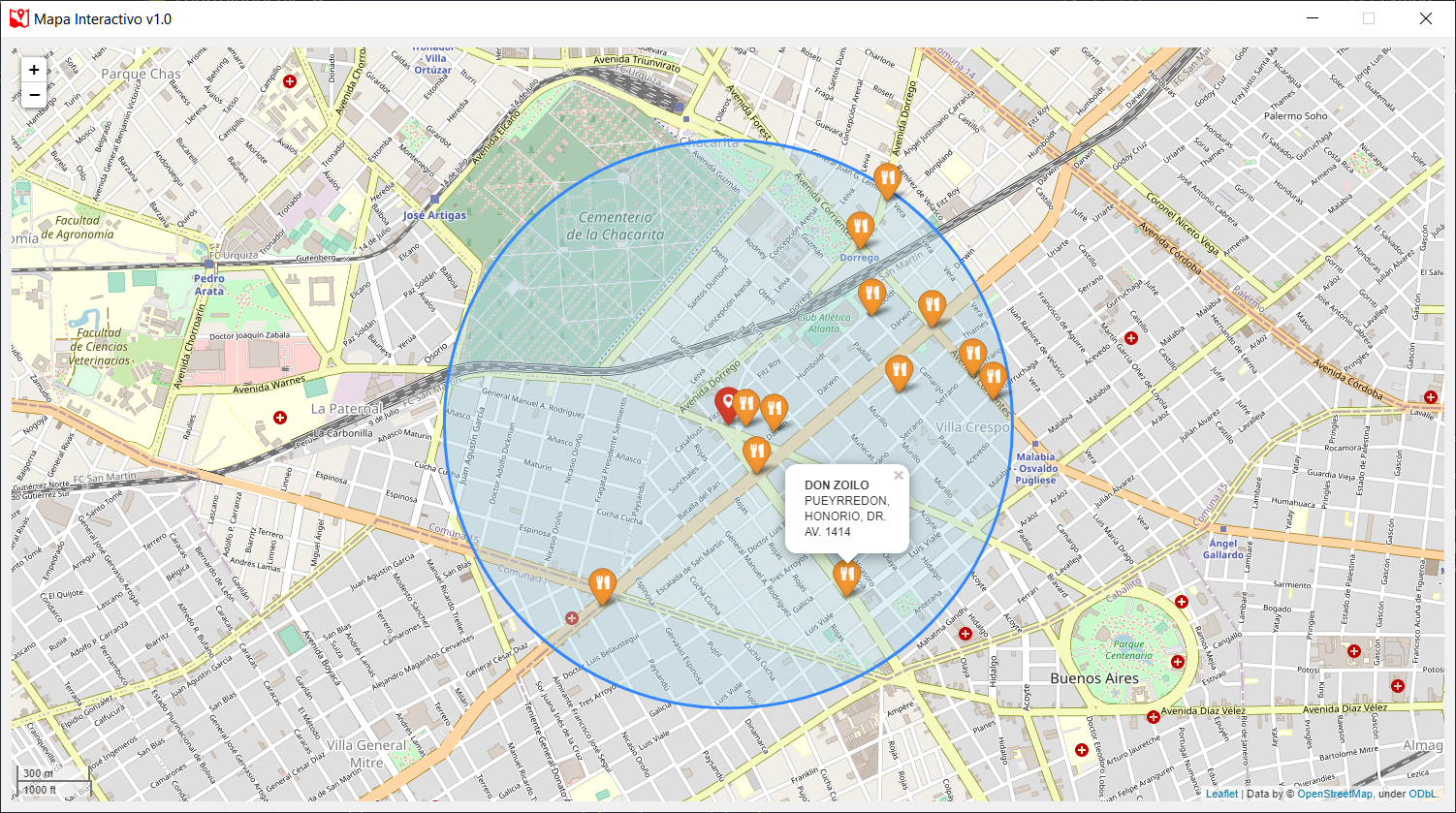Select the restaurant marker just above the Darwin label near red pin
This screenshot has height=813, width=1456.
[x=774, y=412]
